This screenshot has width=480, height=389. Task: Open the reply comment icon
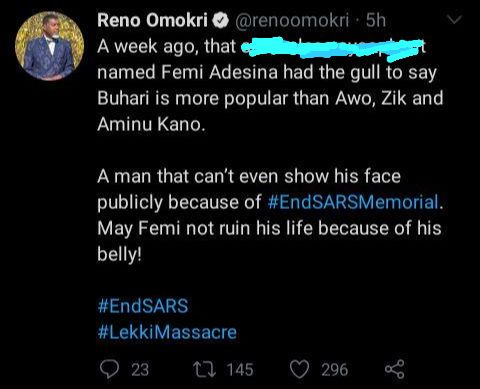click(109, 369)
